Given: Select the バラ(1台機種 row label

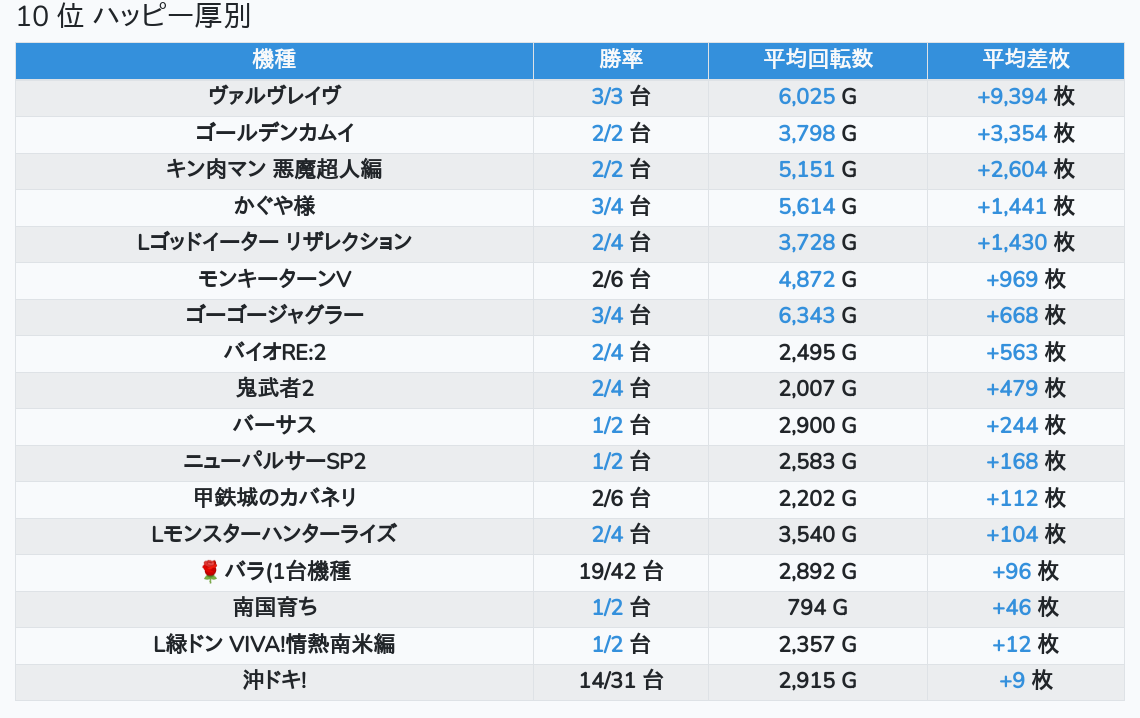Looking at the screenshot, I should click(x=287, y=571).
